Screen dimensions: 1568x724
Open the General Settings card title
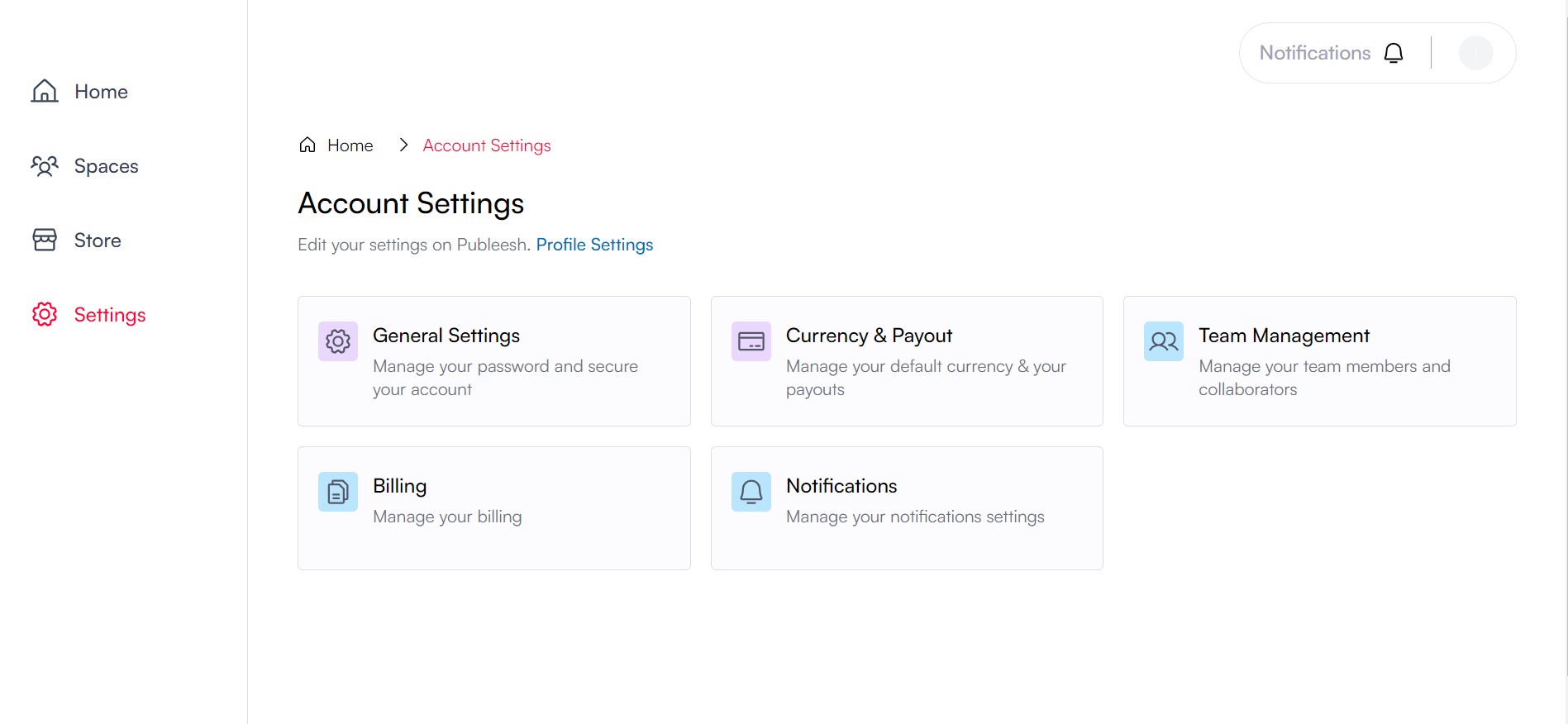click(x=446, y=336)
